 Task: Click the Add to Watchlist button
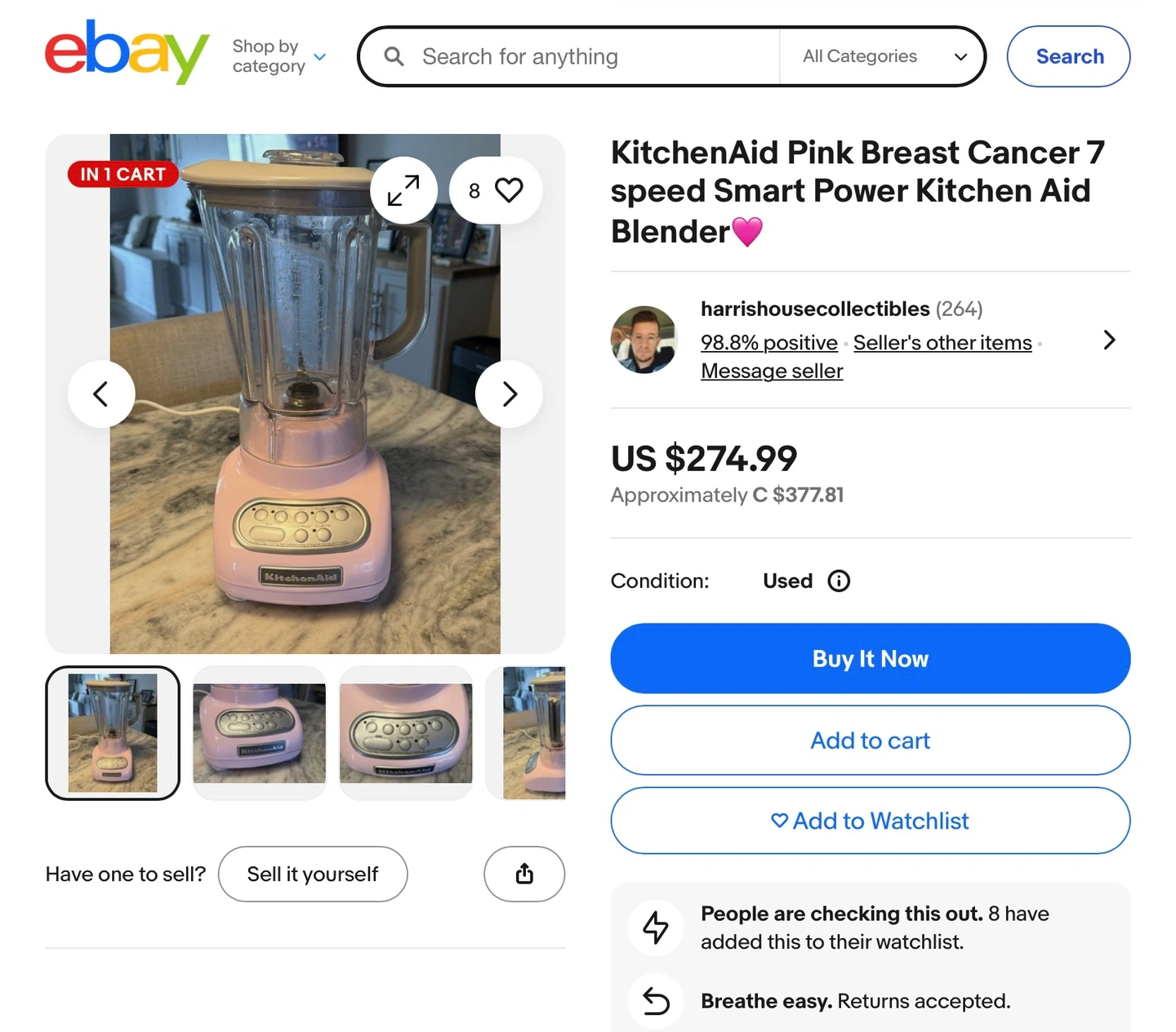tap(870, 821)
